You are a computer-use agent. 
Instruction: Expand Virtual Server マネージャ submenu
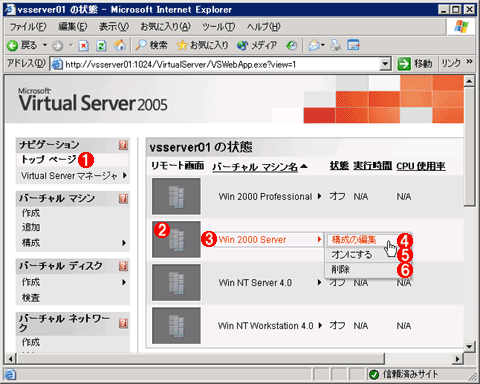(125, 175)
